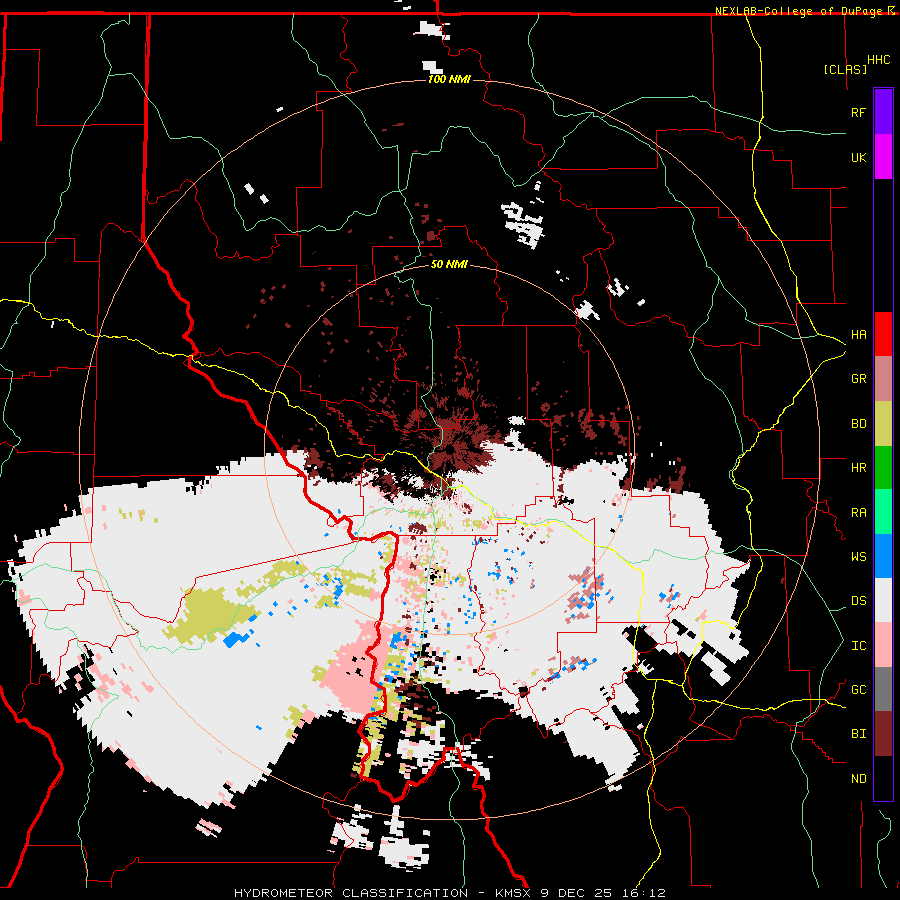The width and height of the screenshot is (900, 900).
Task: Click the RF purple legend swatch
Action: (x=883, y=112)
